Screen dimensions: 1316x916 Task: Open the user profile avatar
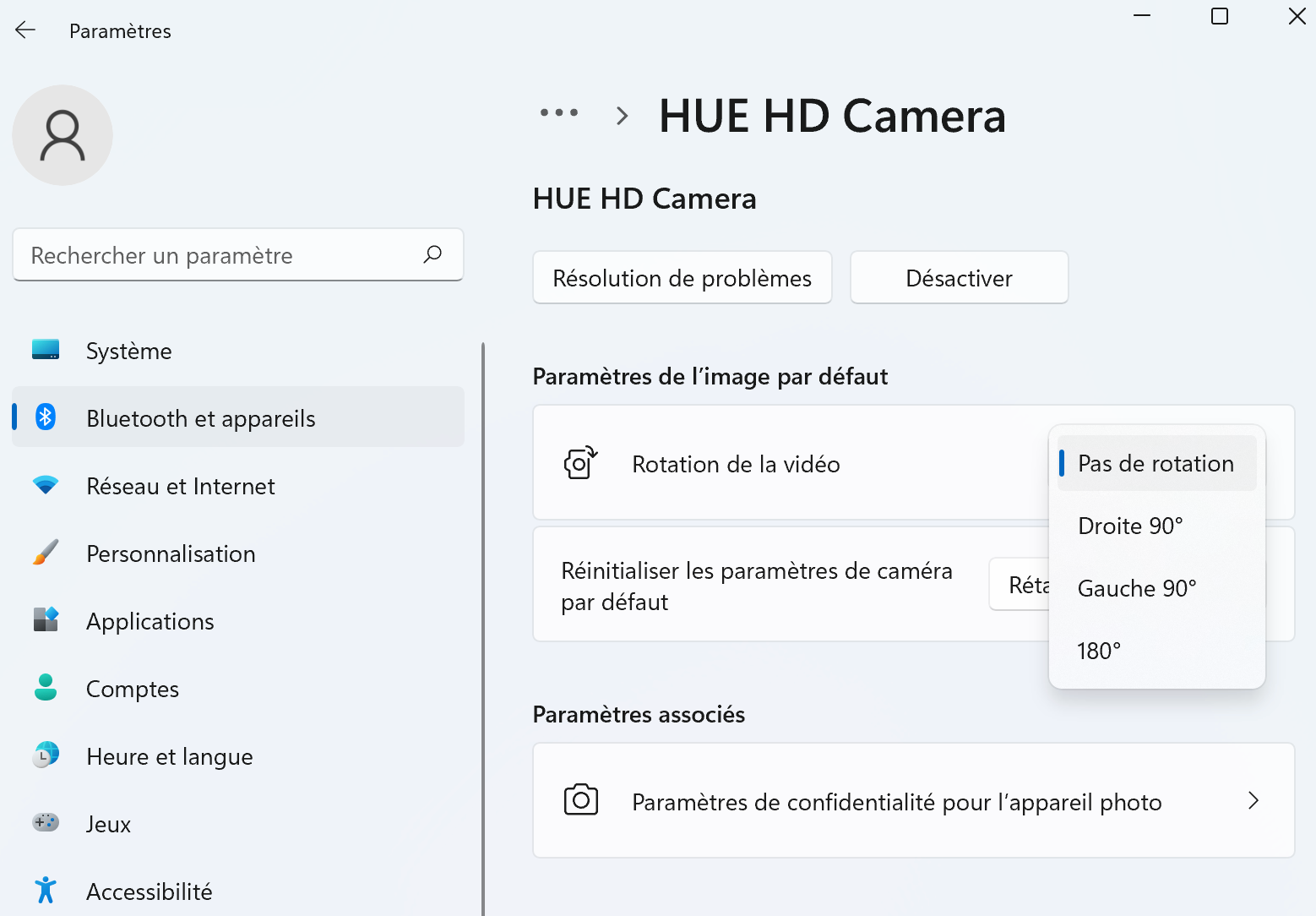63,135
